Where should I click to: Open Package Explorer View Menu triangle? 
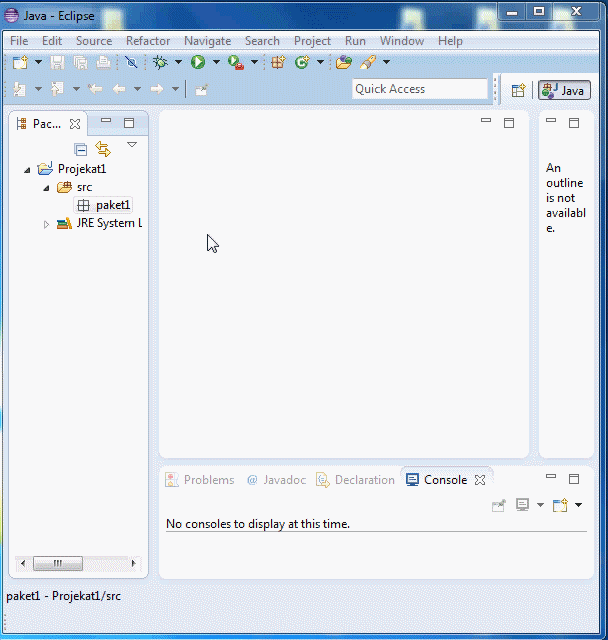(x=132, y=144)
